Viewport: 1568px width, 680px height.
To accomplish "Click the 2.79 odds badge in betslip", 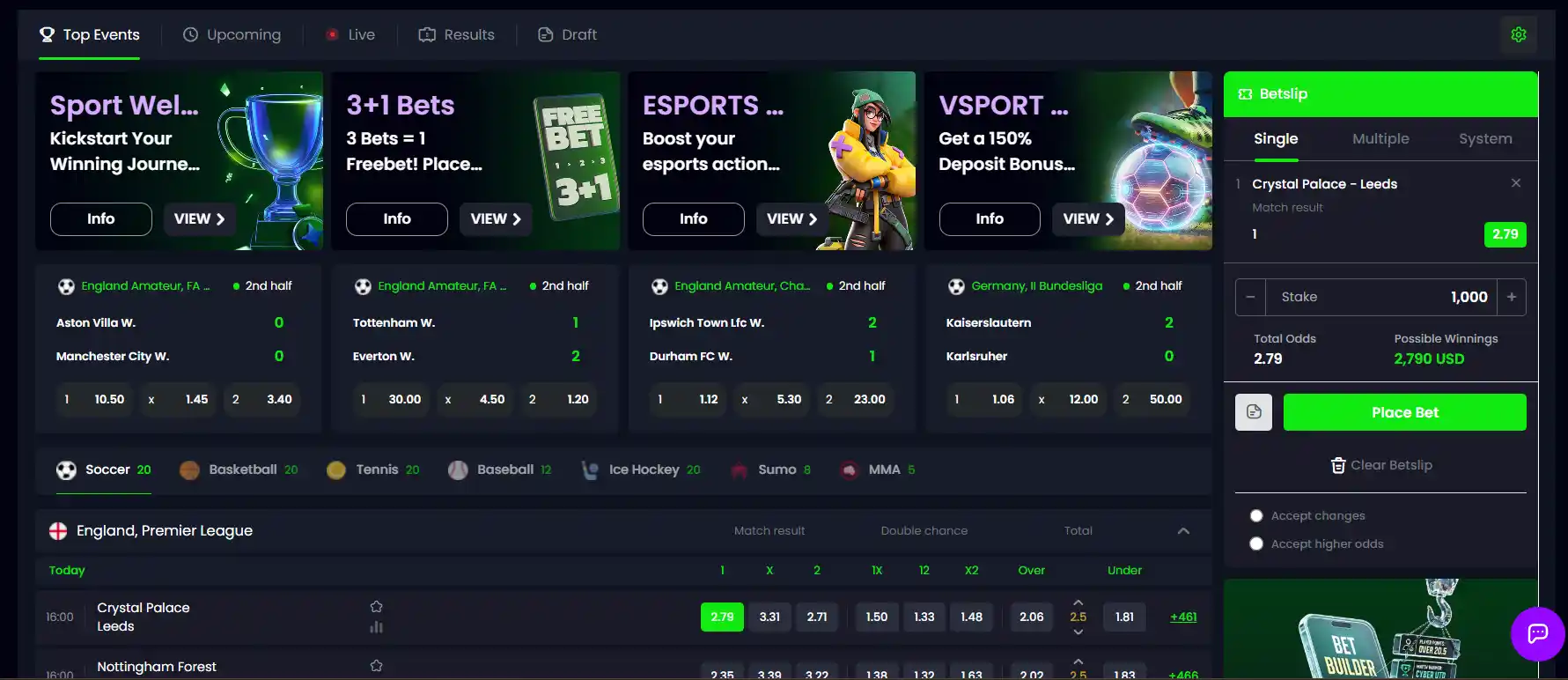I will [1505, 234].
